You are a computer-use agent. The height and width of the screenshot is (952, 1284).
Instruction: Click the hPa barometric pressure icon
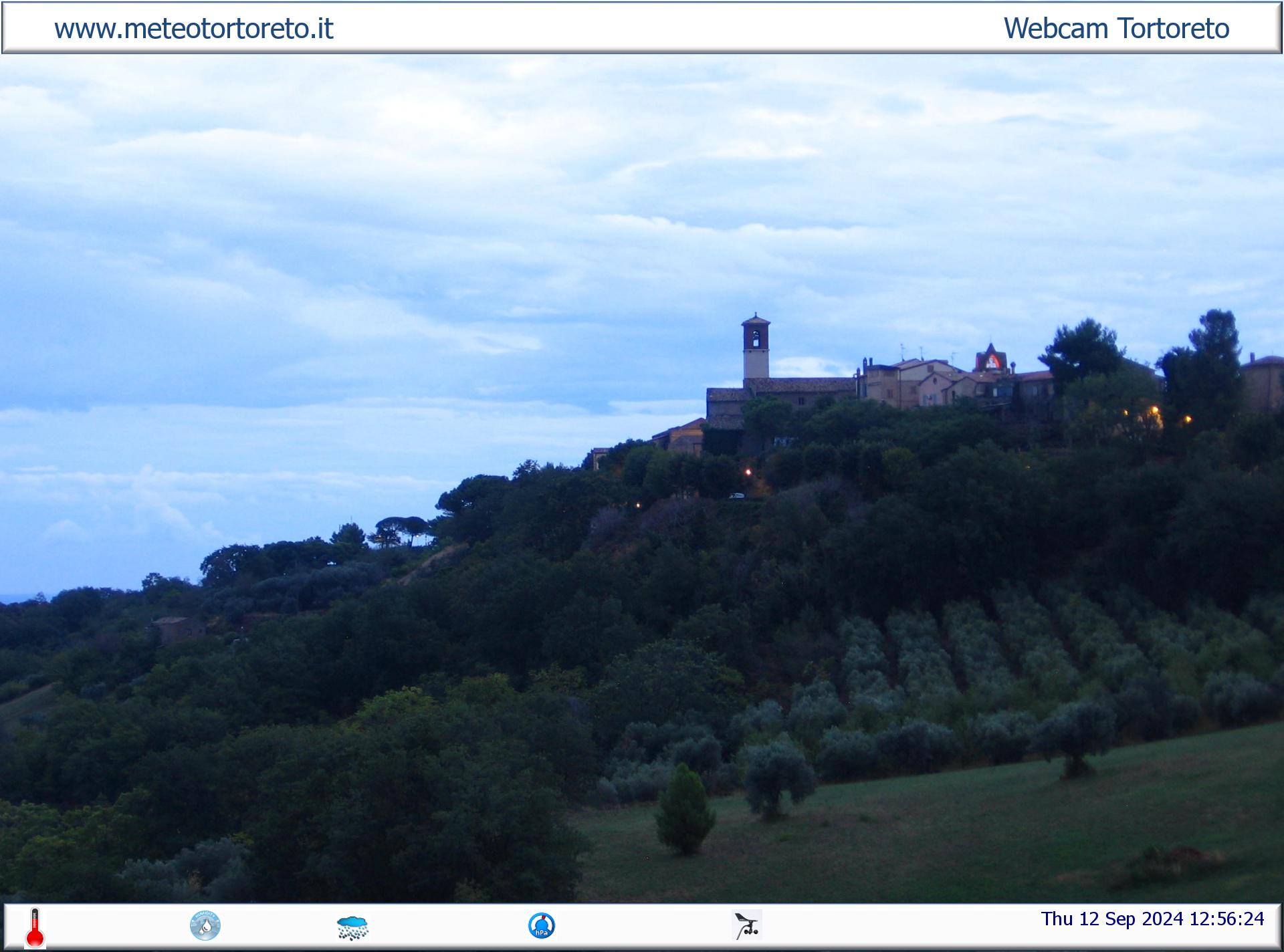tap(541, 926)
